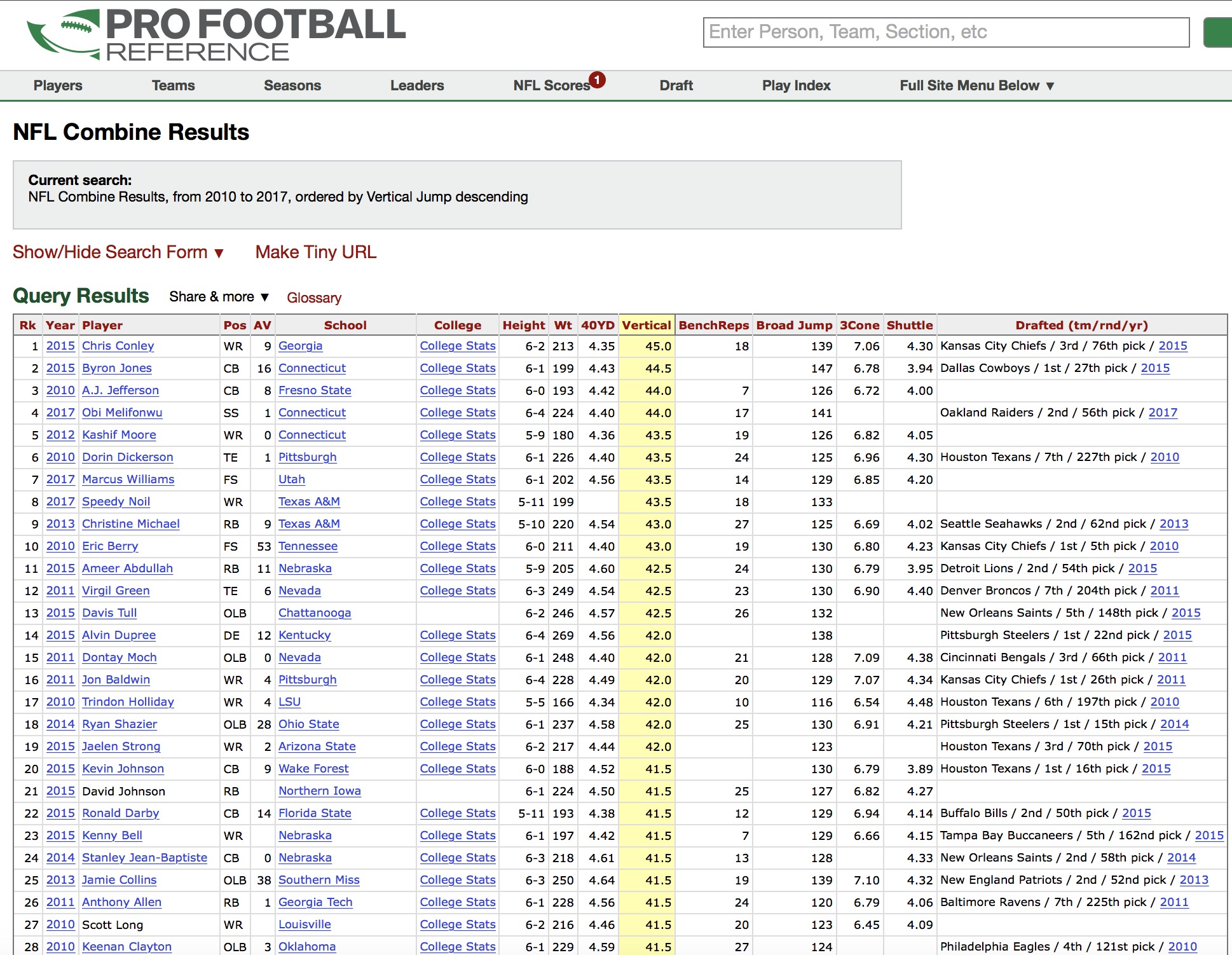Viewport: 1232px width, 955px height.
Task: Open the Full Site Menu Below dropdown
Action: 976,86
